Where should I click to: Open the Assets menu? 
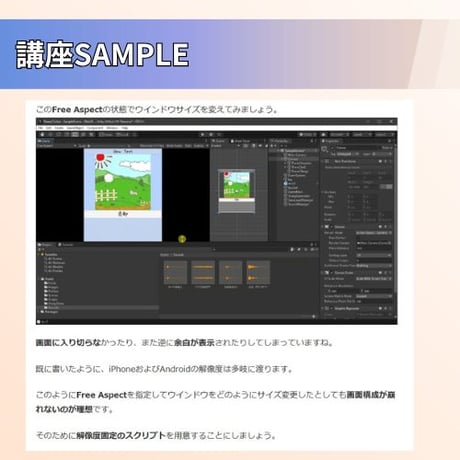click(59, 128)
